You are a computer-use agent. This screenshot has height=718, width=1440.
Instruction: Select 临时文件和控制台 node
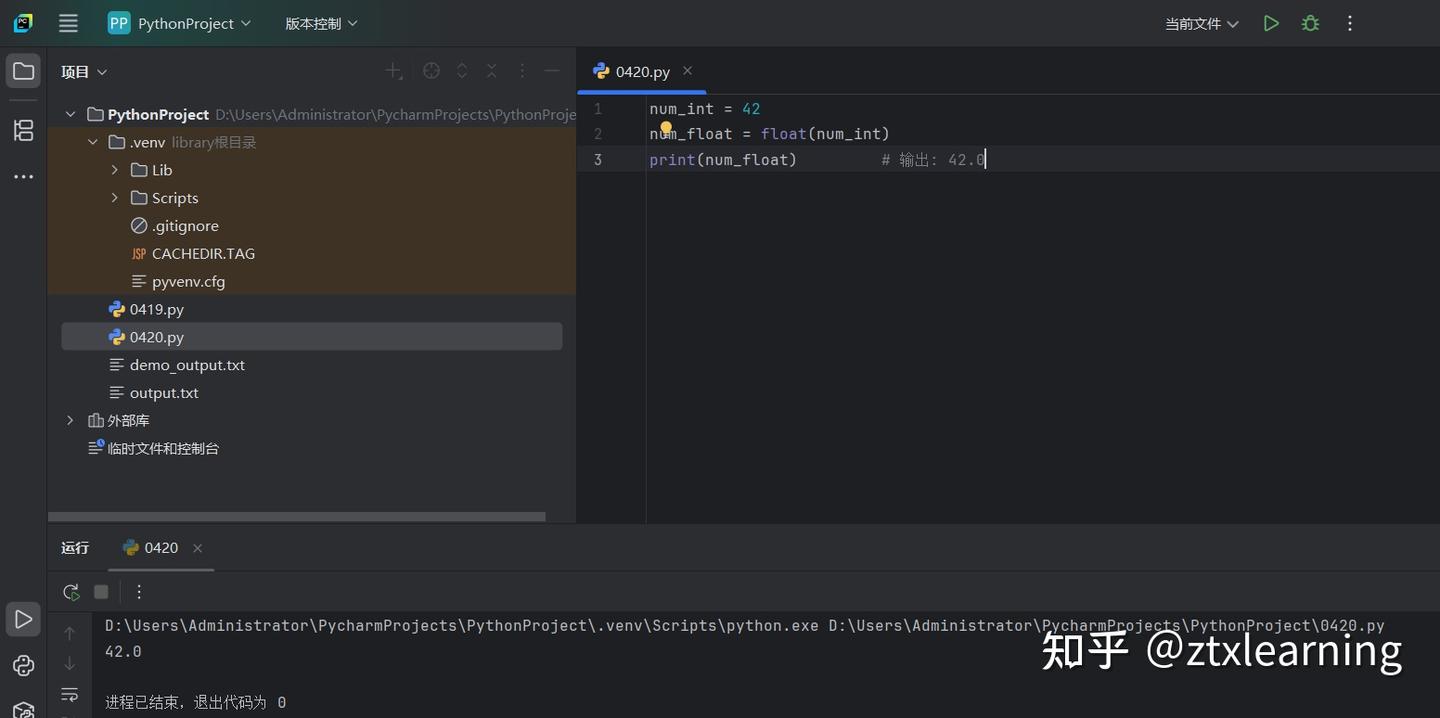153,449
